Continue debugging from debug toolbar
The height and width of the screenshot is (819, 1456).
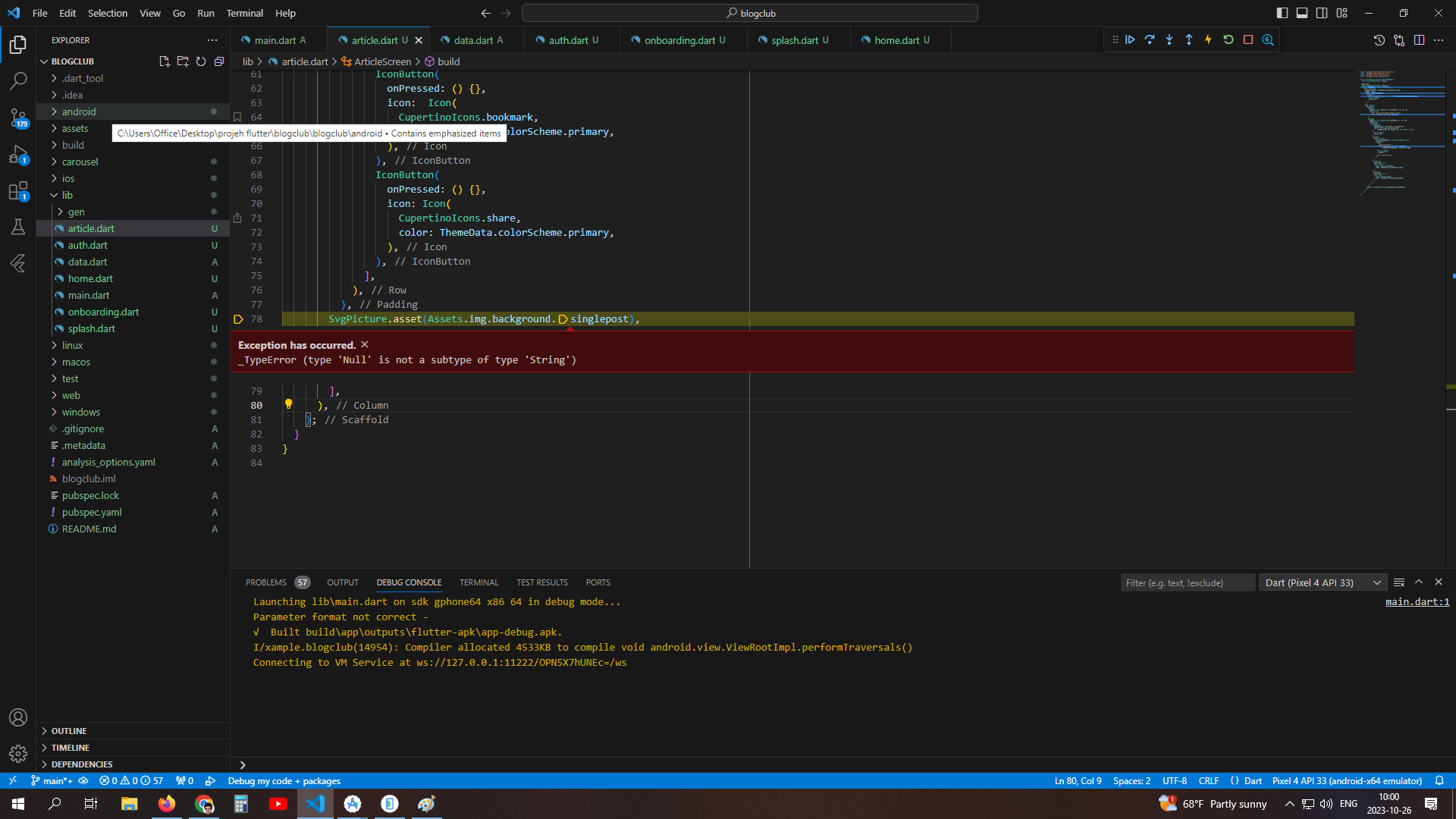[x=1130, y=39]
